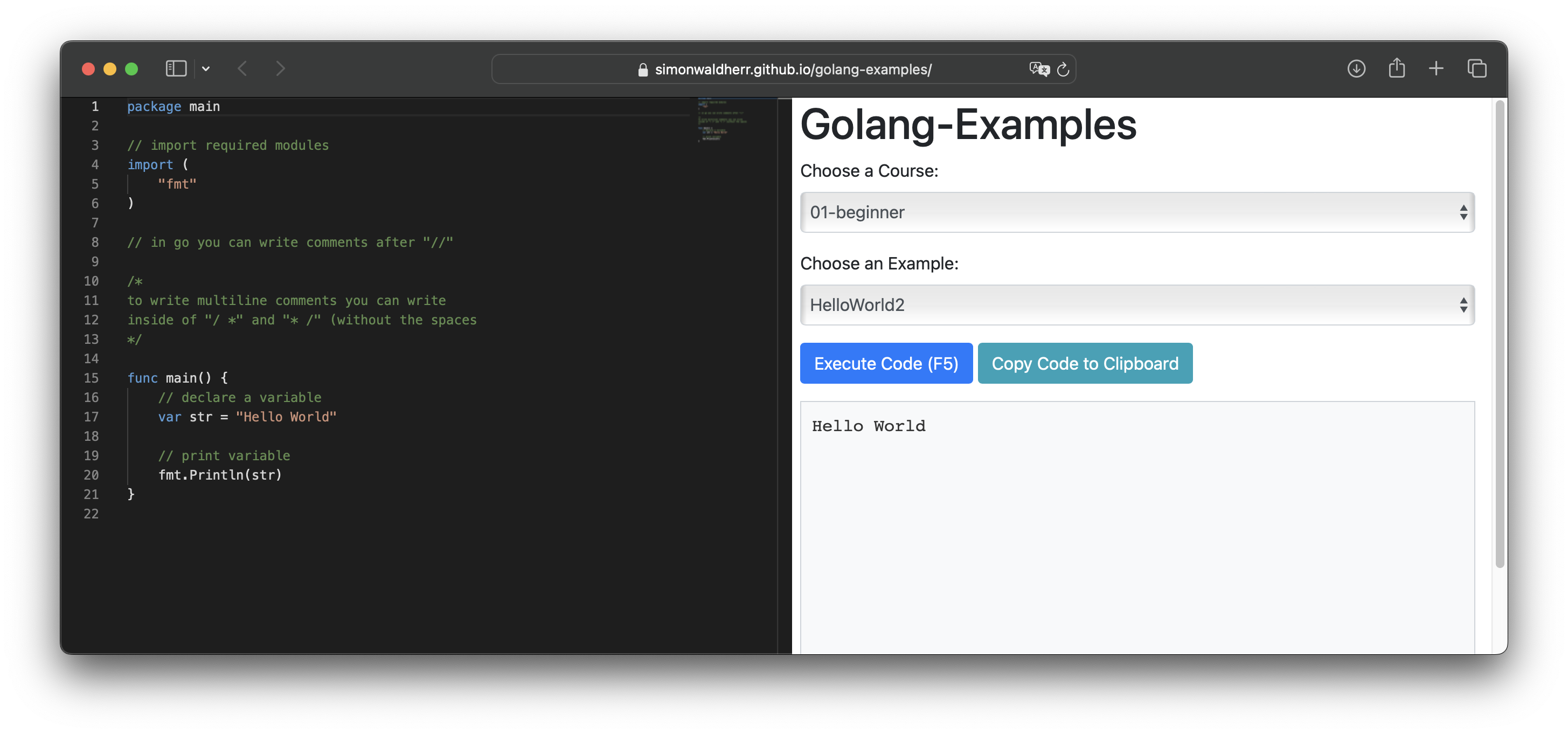Click the page vertical scrollbar

point(1500,334)
